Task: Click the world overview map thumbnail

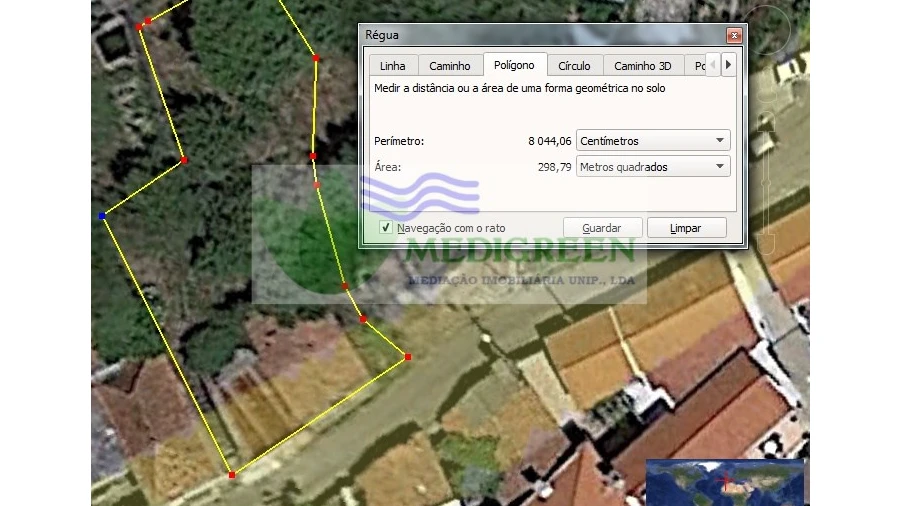Action: [x=724, y=482]
